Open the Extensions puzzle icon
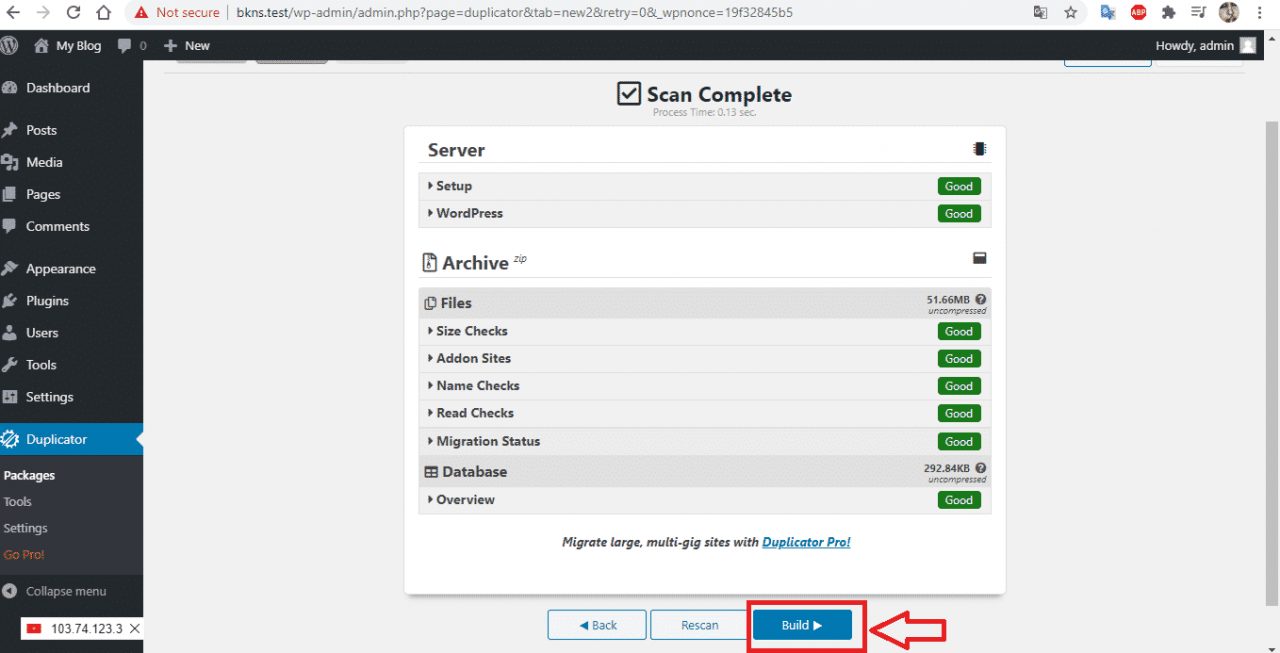The width and height of the screenshot is (1280, 653). [1169, 13]
